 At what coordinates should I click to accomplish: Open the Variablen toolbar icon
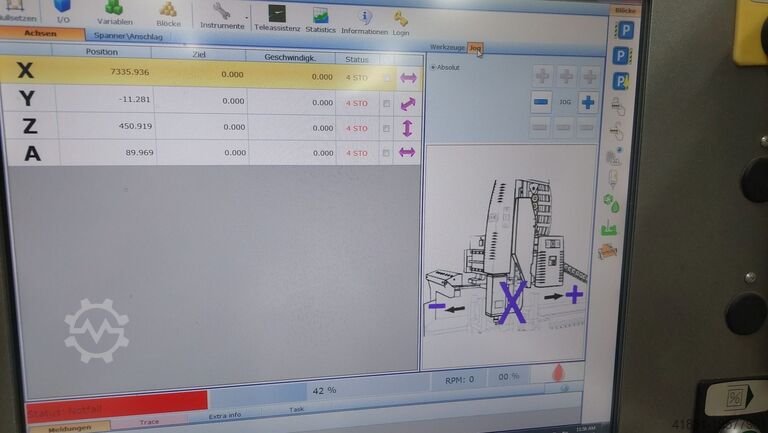114,10
